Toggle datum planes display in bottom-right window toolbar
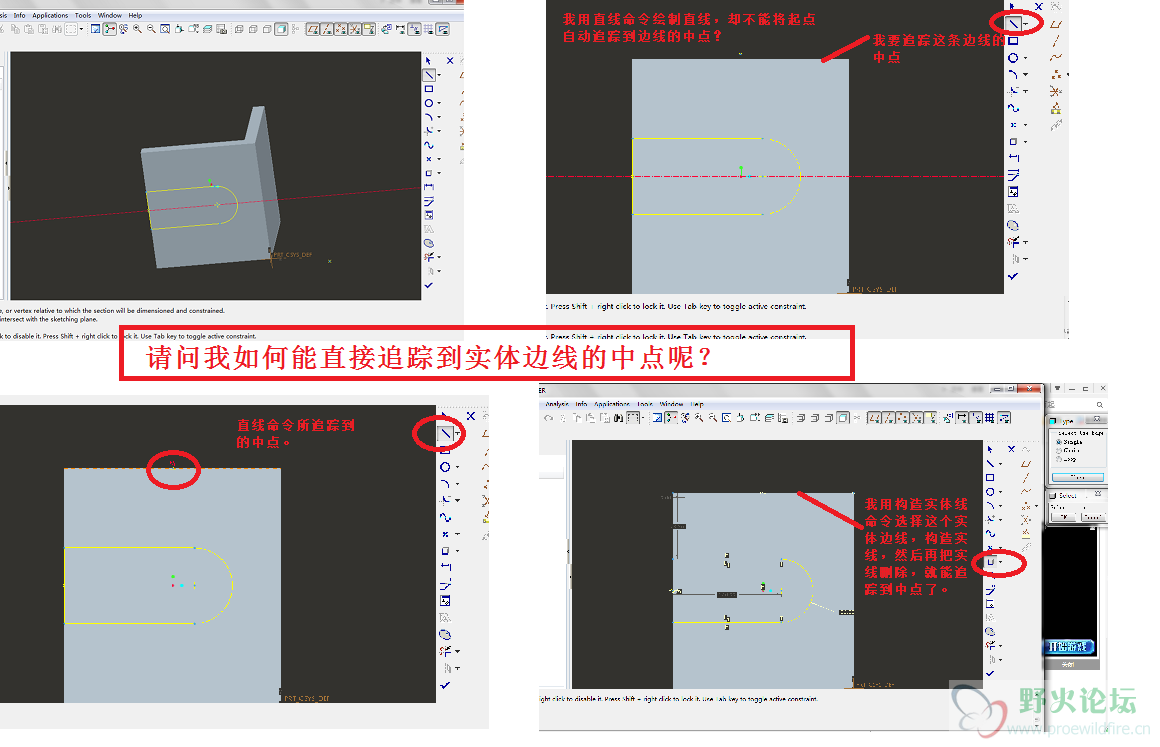Viewport: 1160px width, 747px height. [x=874, y=418]
